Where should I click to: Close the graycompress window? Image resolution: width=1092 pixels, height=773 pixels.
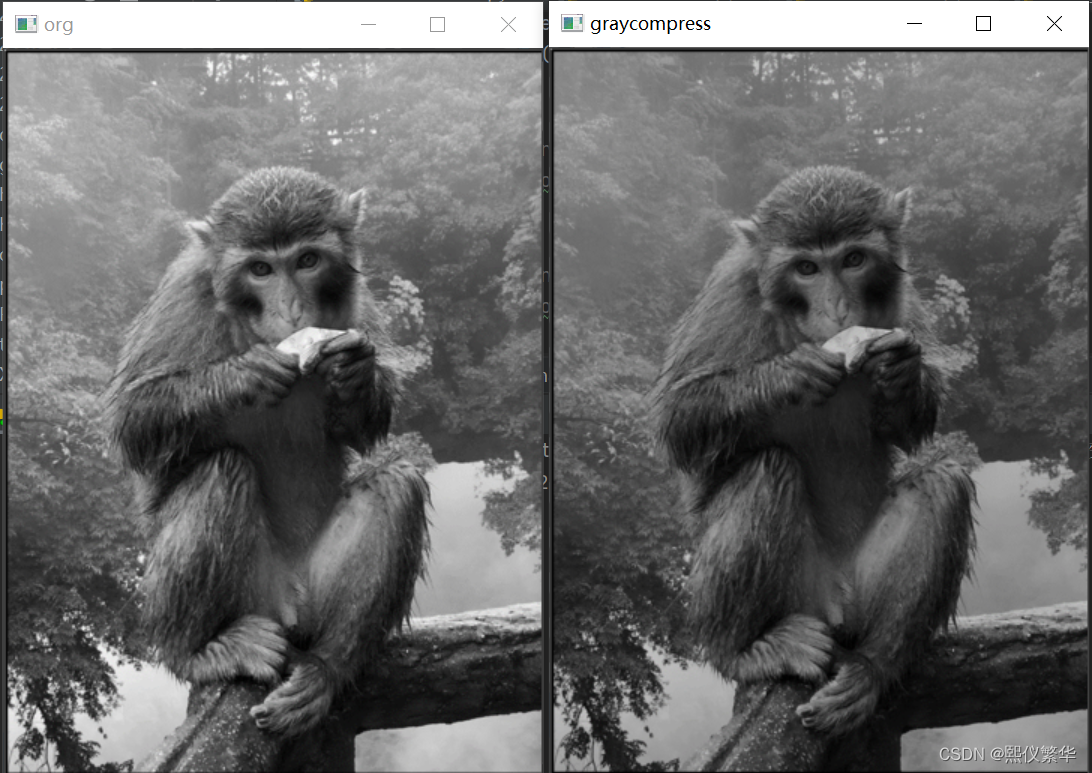1054,24
